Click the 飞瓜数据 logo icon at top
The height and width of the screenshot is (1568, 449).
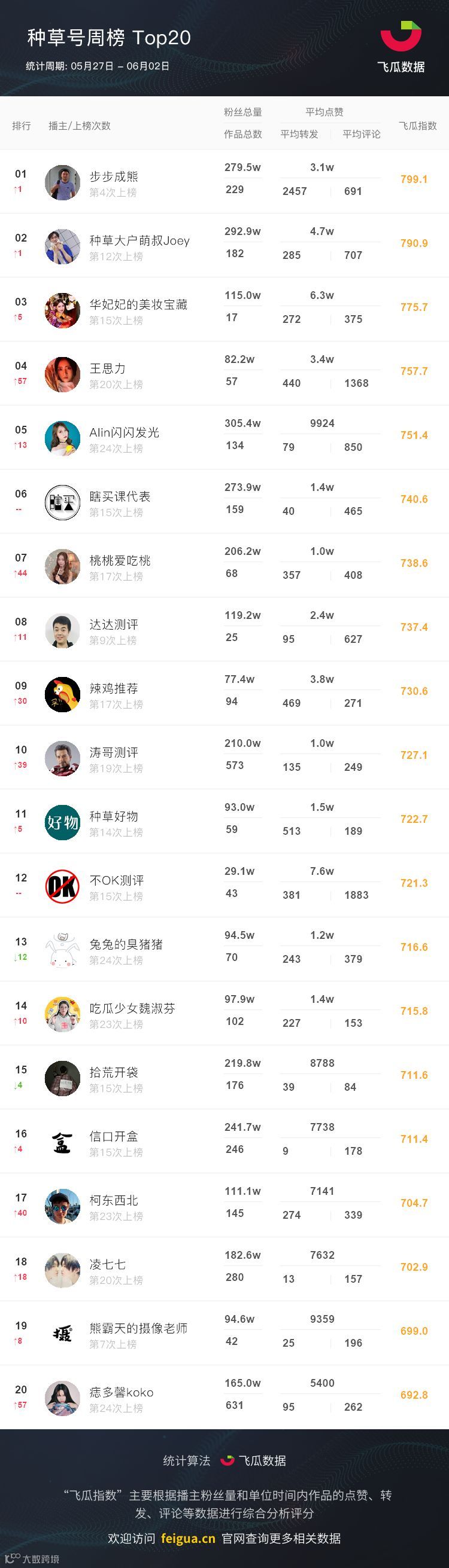pos(401,37)
